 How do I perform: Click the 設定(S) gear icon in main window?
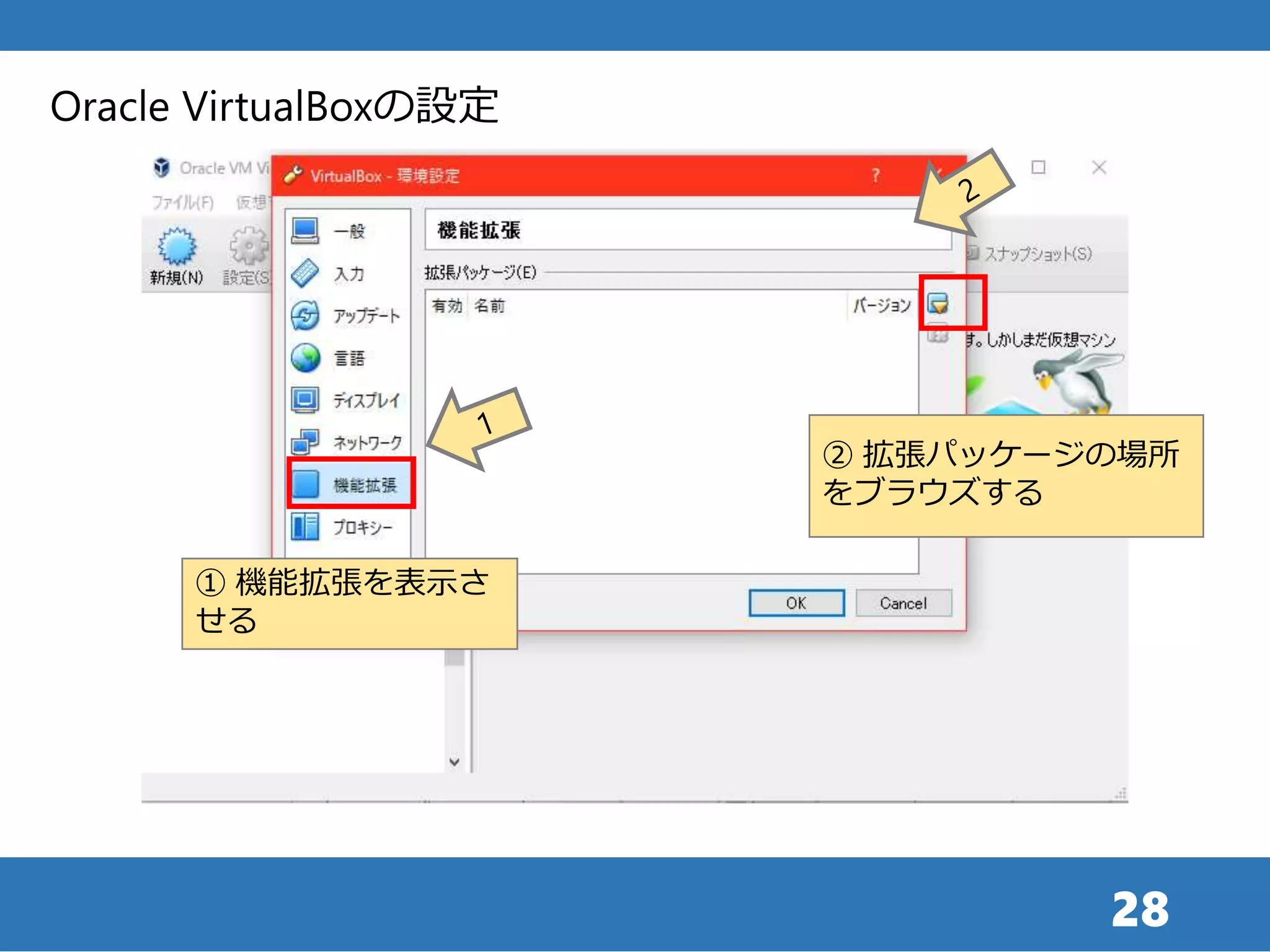point(249,247)
